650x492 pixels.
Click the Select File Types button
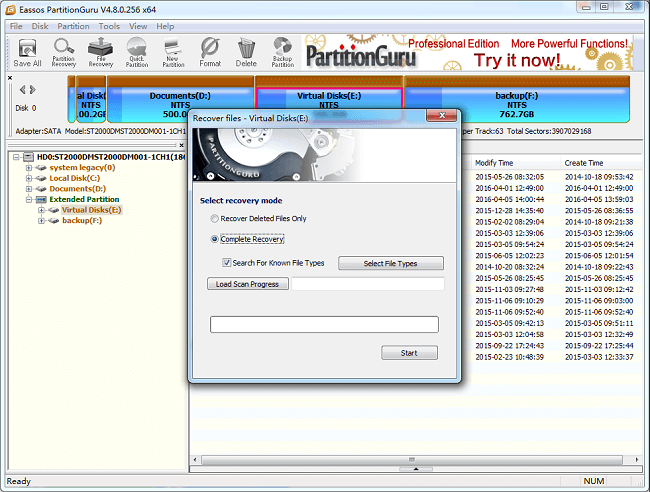coord(390,263)
